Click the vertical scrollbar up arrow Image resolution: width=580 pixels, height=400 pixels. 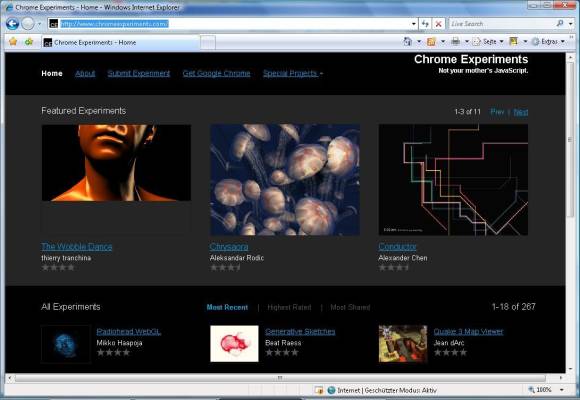click(570, 57)
